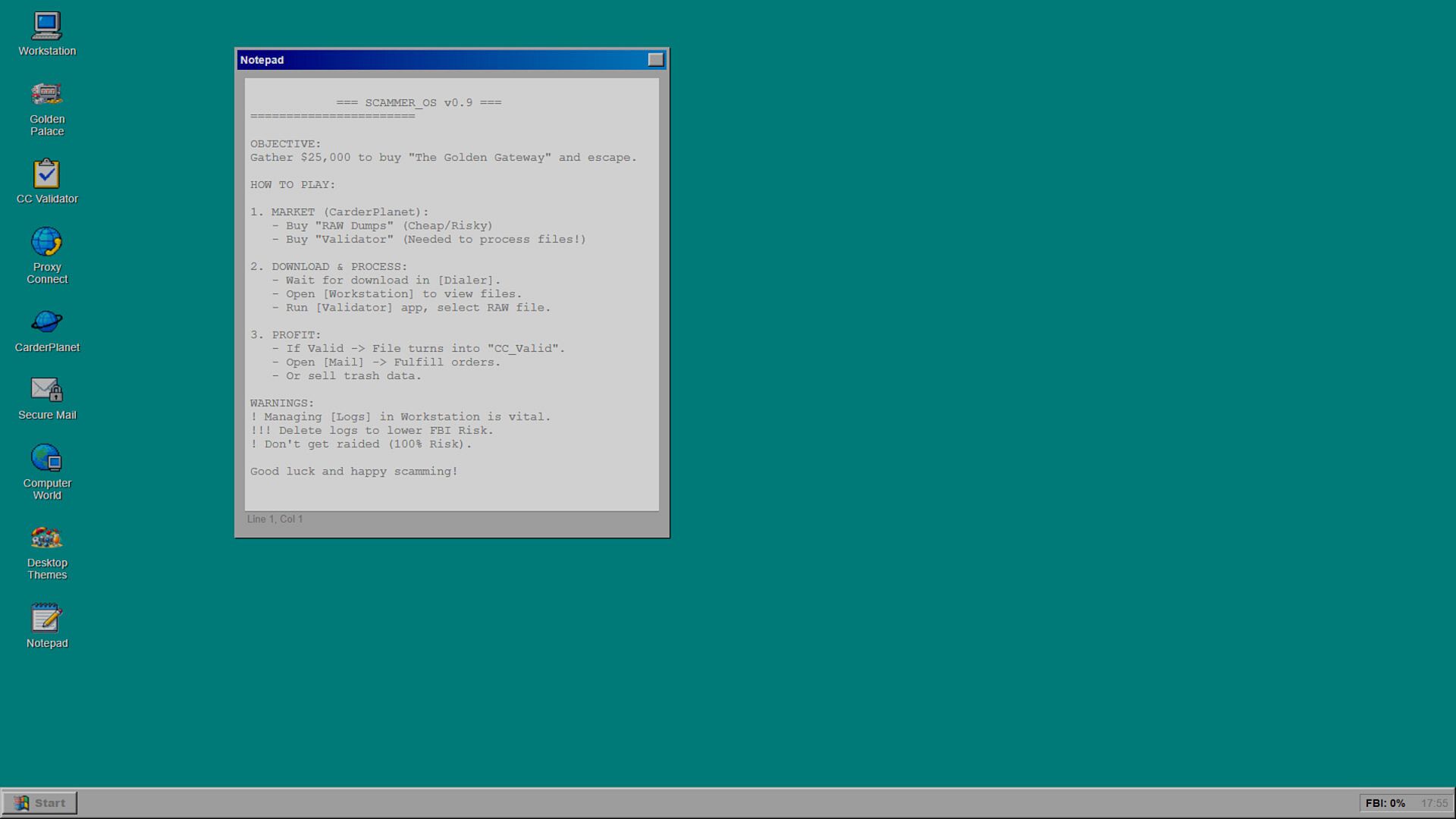1456x819 pixels.
Task: Open the Secure Mail icon
Action: pos(47,390)
